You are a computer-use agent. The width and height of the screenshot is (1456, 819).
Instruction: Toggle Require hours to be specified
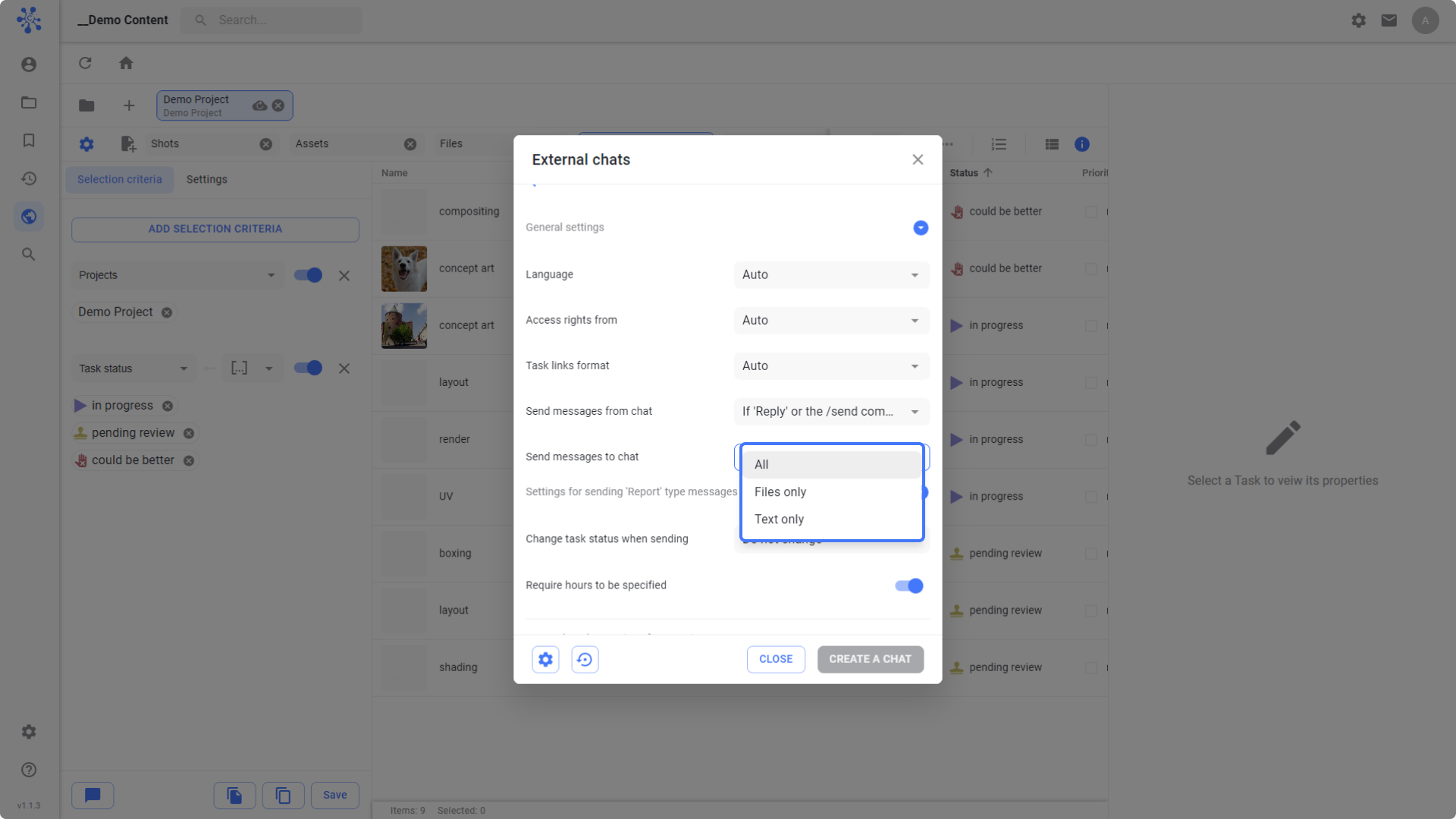pos(908,585)
